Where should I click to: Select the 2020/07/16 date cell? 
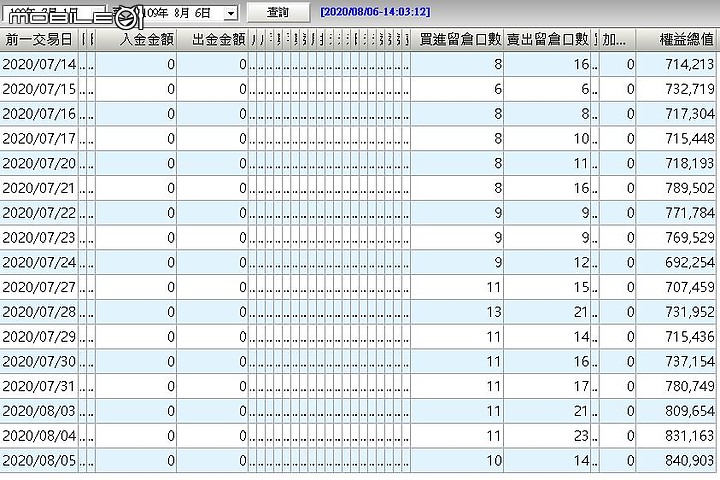click(39, 114)
